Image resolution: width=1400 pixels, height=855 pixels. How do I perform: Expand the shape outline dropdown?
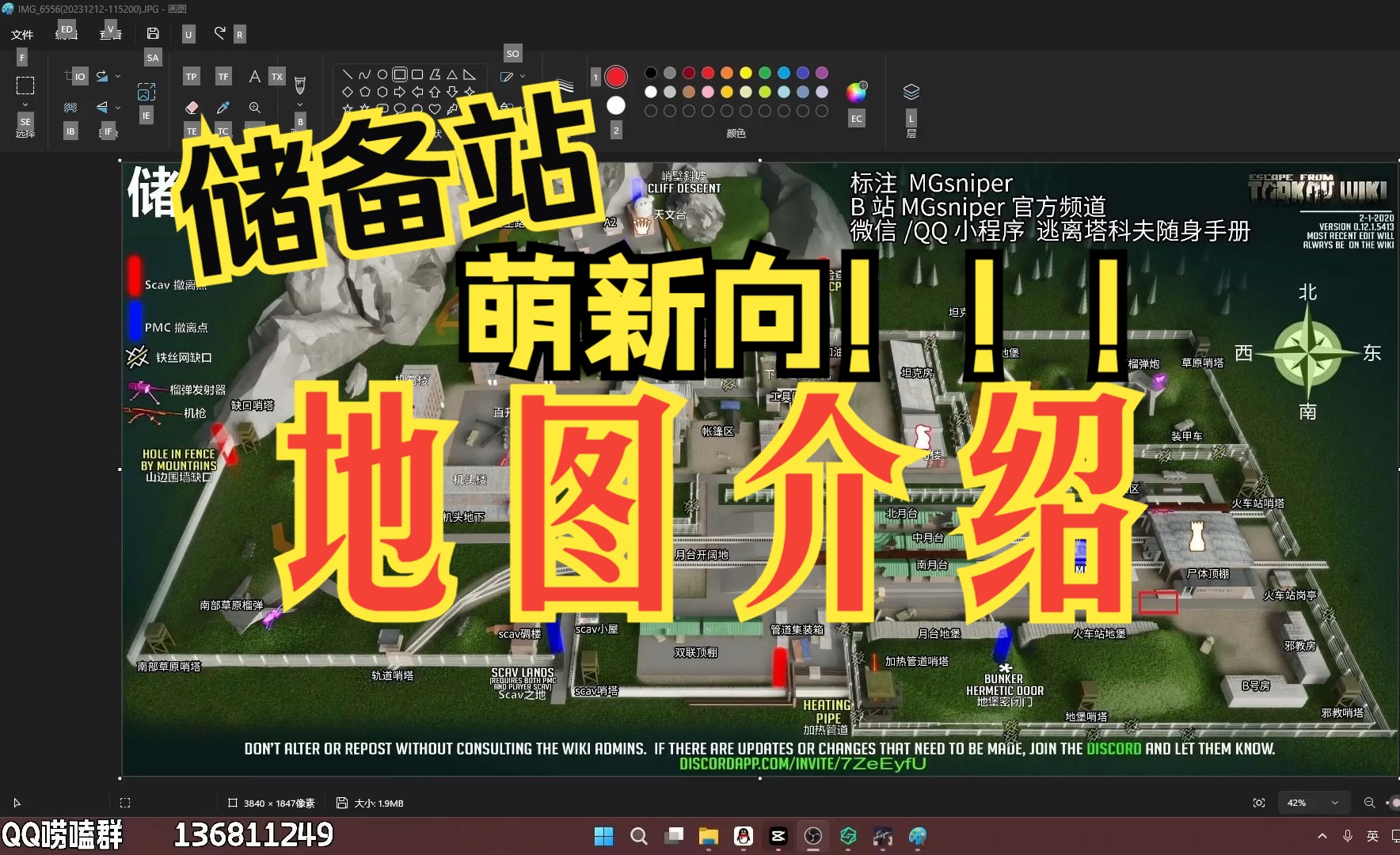[x=523, y=77]
